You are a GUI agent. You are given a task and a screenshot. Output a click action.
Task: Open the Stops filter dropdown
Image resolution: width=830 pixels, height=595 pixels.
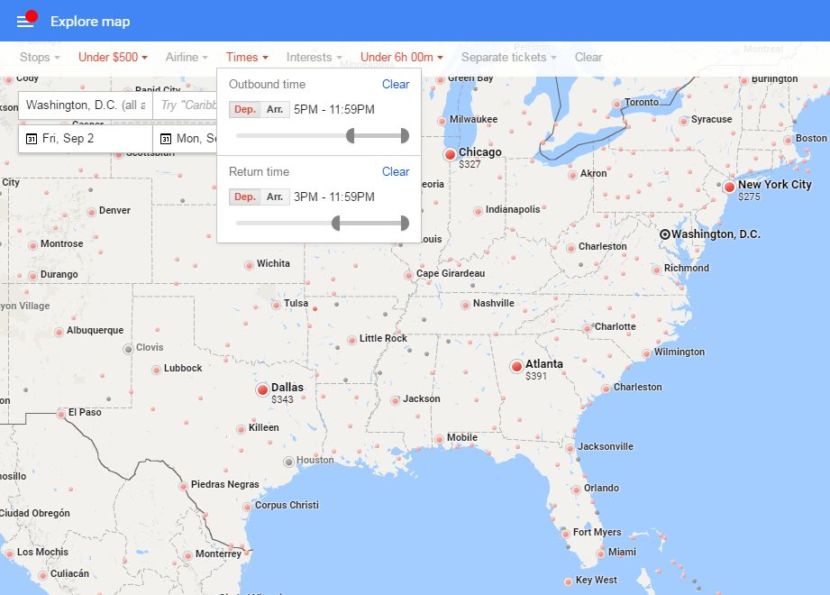pyautogui.click(x=40, y=57)
